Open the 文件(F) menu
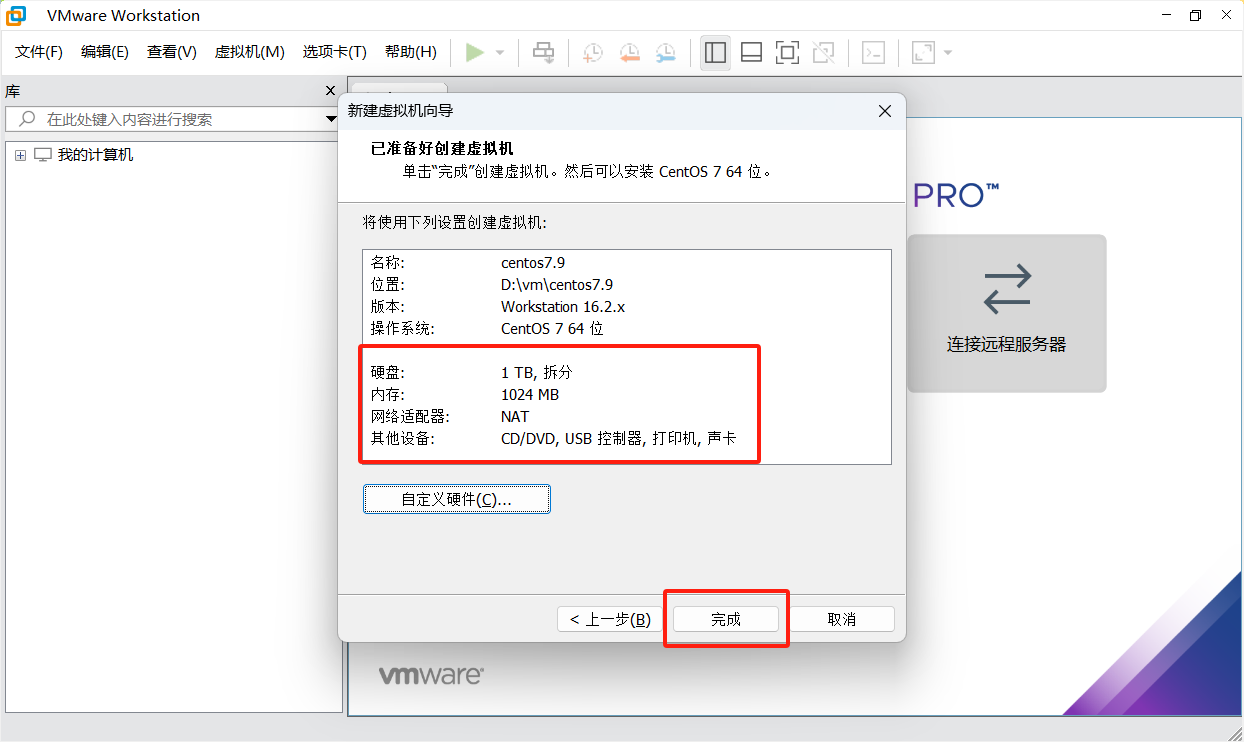This screenshot has width=1244, height=742. pyautogui.click(x=39, y=52)
